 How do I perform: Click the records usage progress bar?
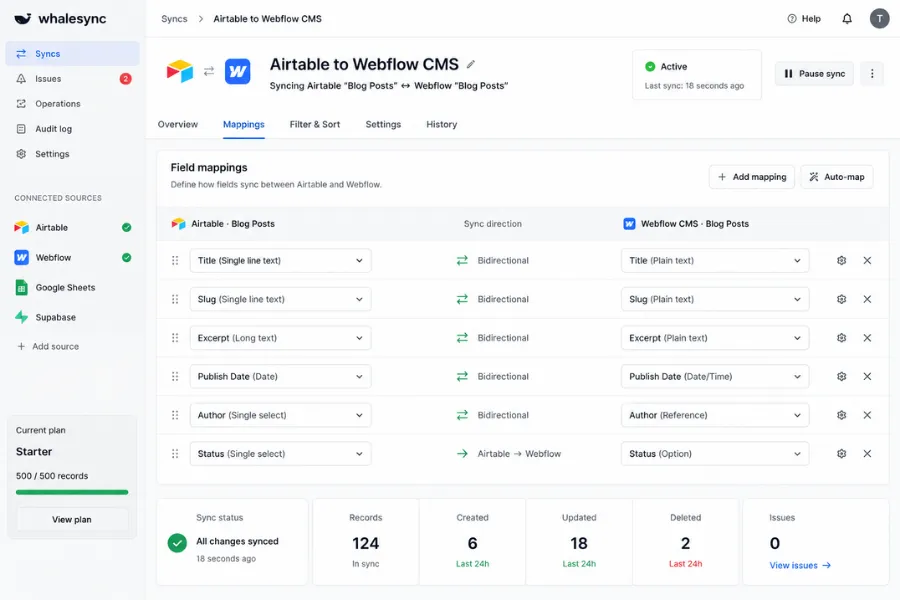coord(72,492)
